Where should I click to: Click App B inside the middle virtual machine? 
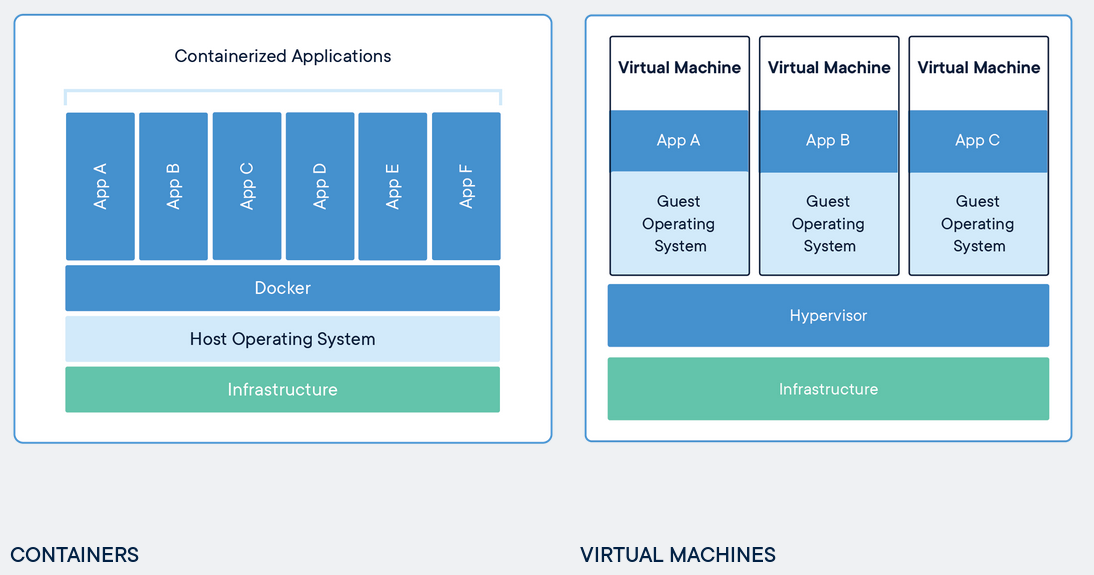828,140
